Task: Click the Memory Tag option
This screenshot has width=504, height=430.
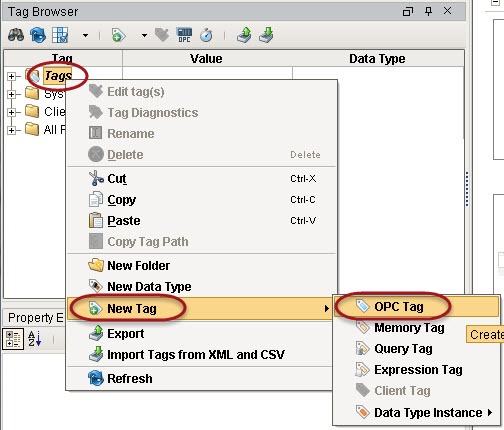Action: coord(409,328)
